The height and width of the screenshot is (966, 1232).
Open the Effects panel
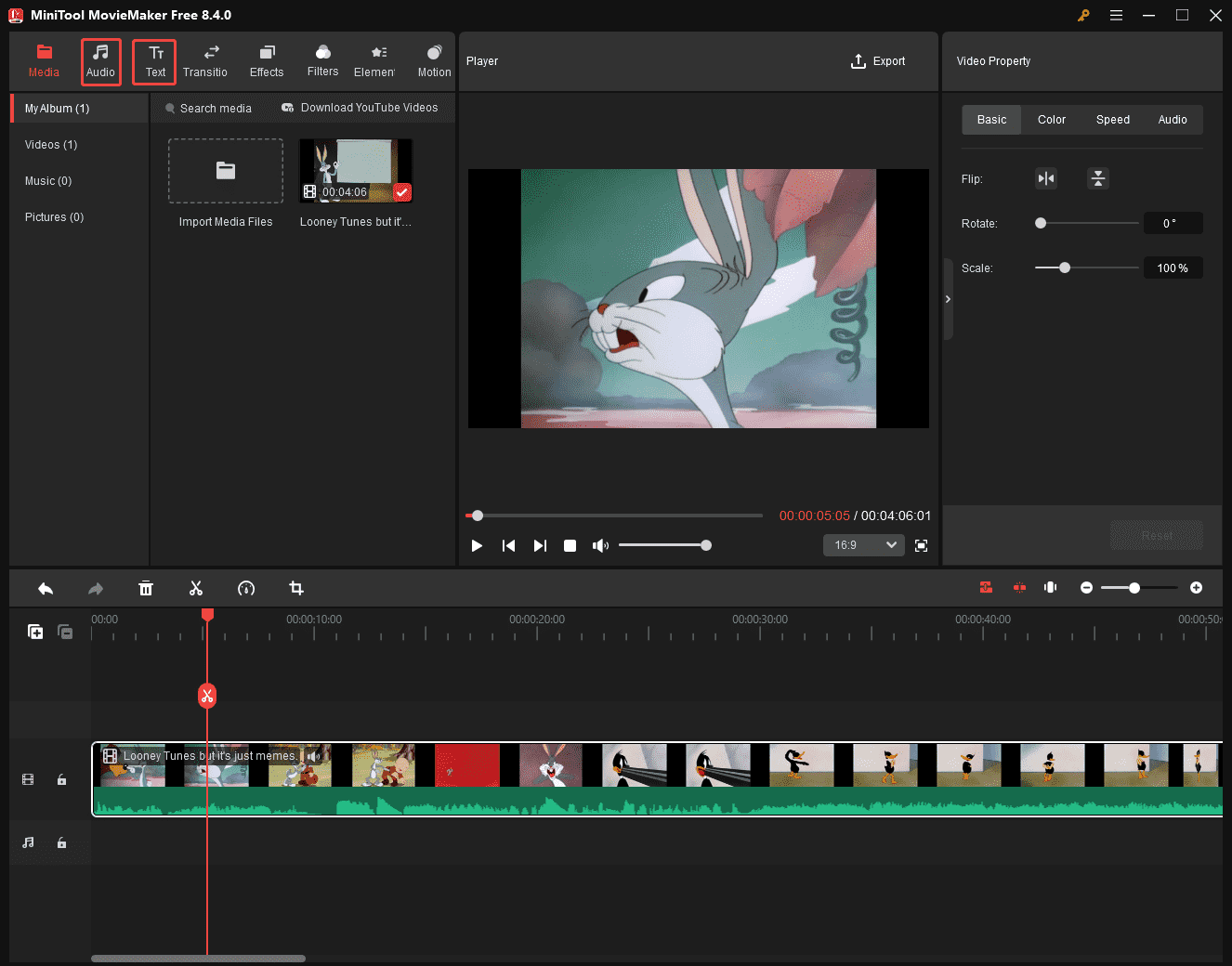pyautogui.click(x=267, y=61)
